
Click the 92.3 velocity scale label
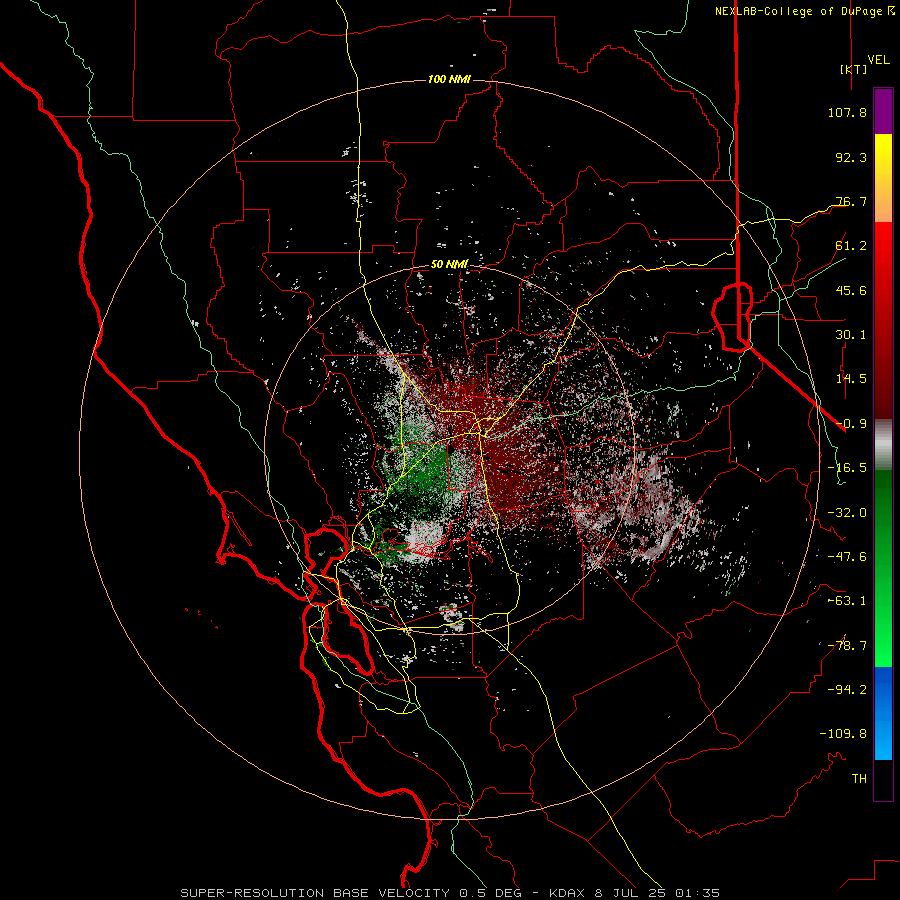[851, 157]
